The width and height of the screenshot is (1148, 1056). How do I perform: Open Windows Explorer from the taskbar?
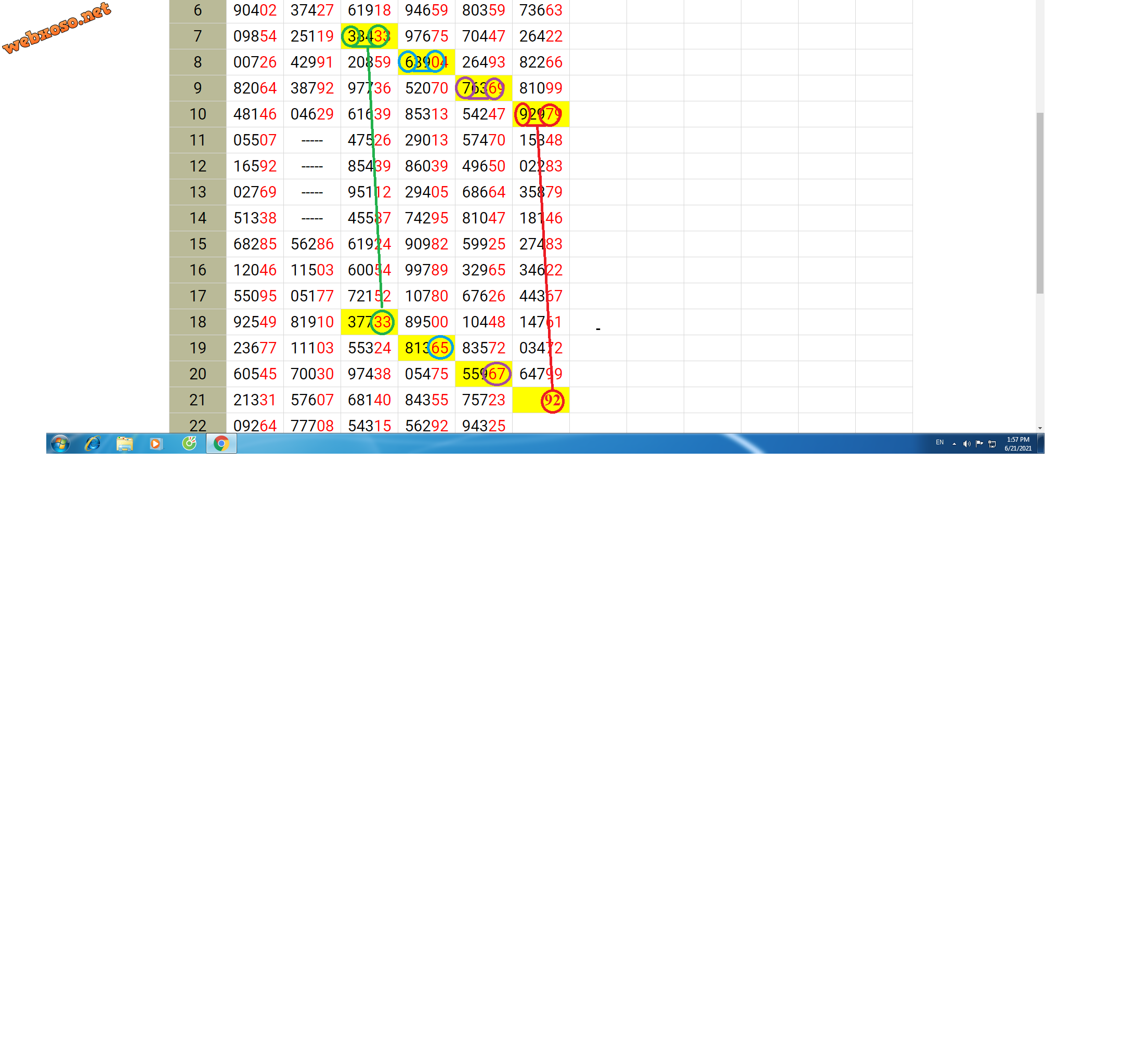click(x=125, y=443)
